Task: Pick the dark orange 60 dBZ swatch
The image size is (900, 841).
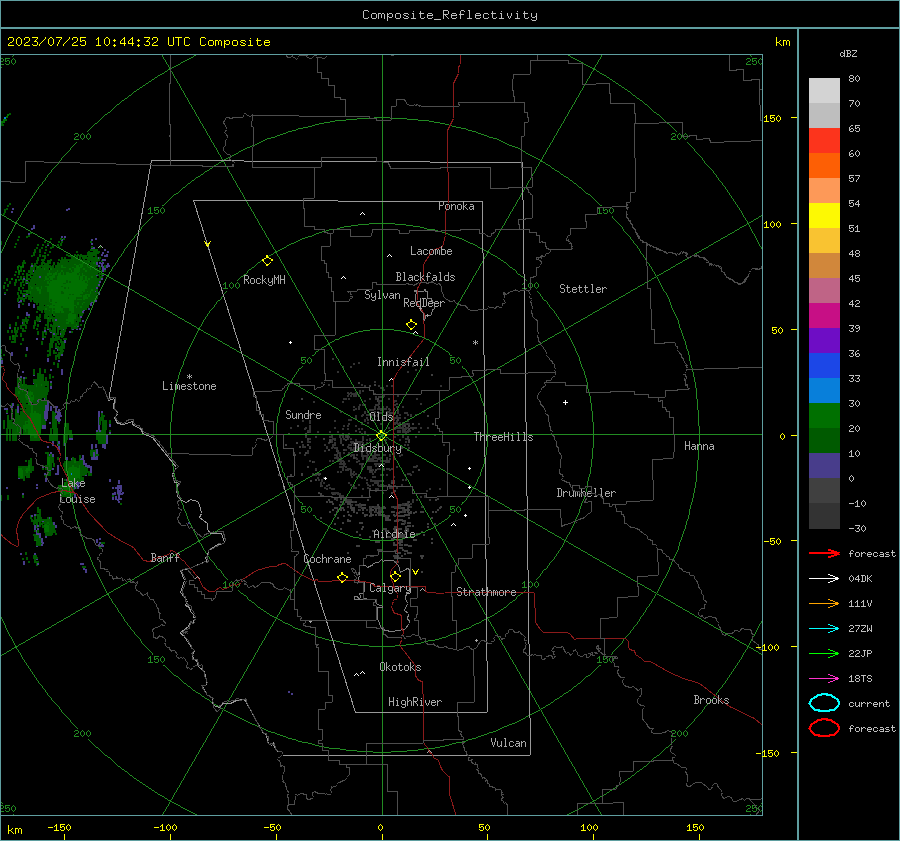Action: (824, 165)
